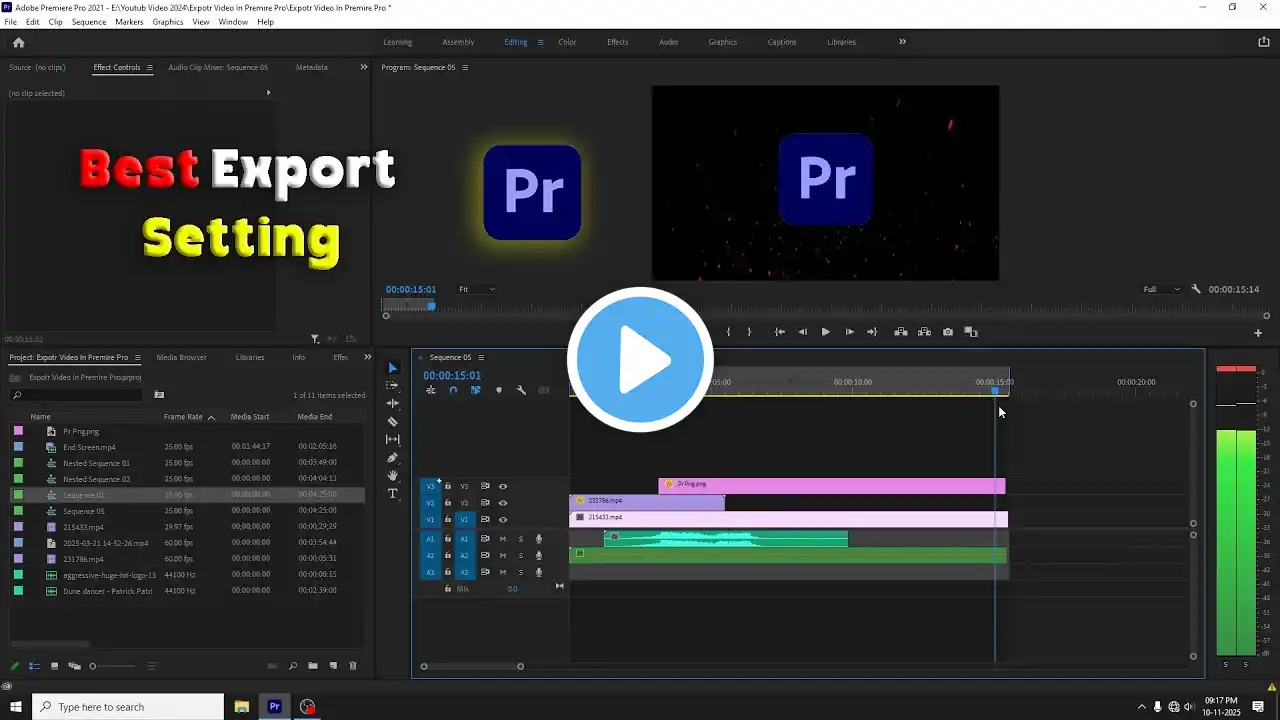Delete selected item with trash icon
The image size is (1280, 720).
point(353,666)
